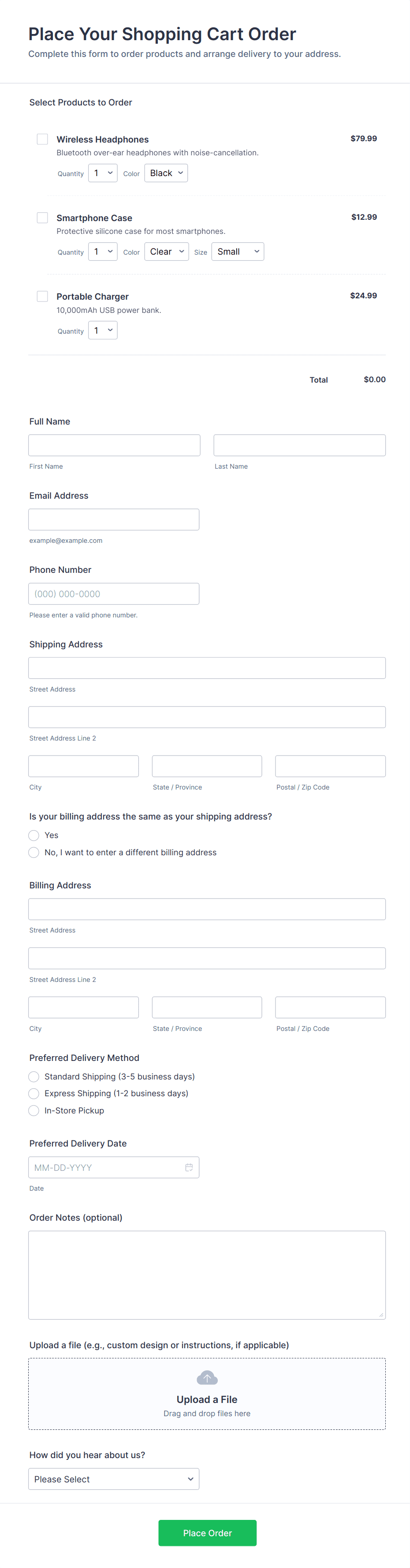Click into the Phone Number field

[x=114, y=594]
